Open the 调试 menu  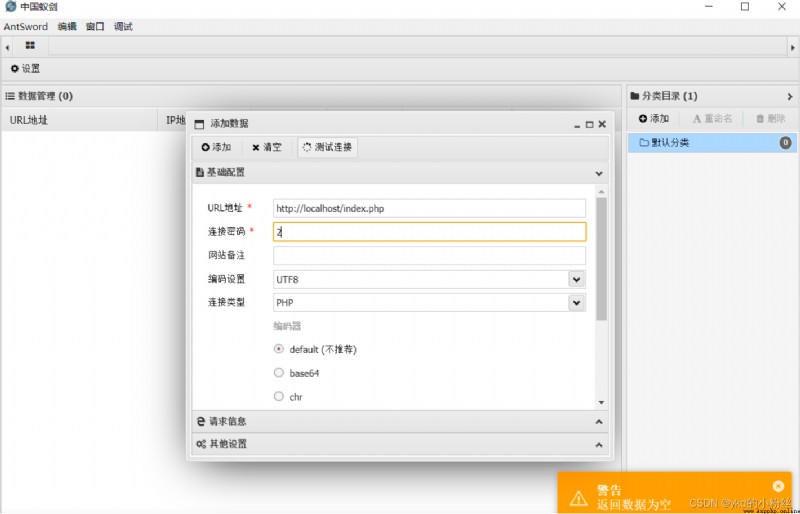click(123, 27)
